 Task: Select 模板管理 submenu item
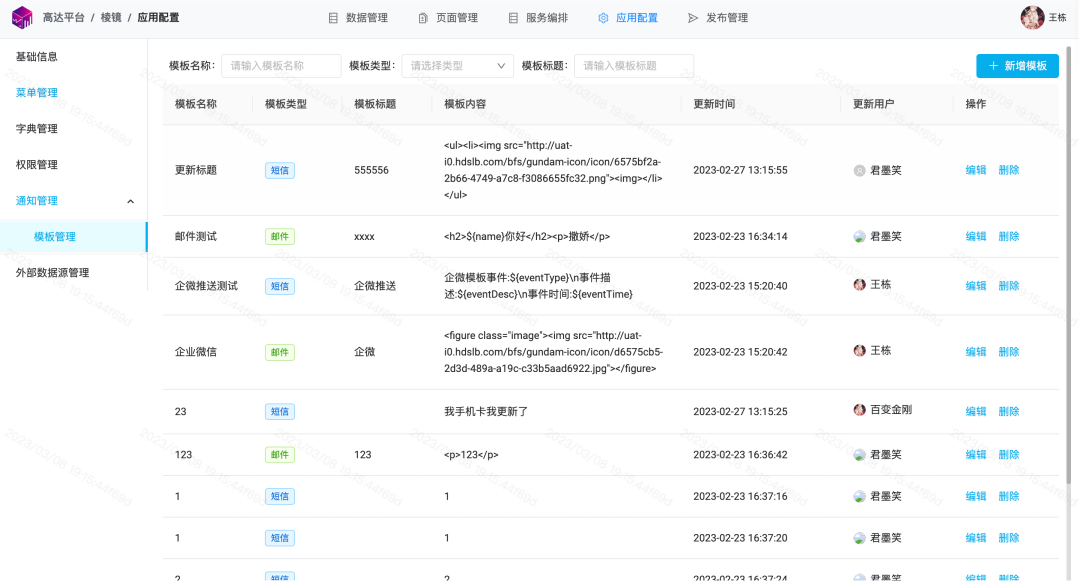tap(73, 237)
